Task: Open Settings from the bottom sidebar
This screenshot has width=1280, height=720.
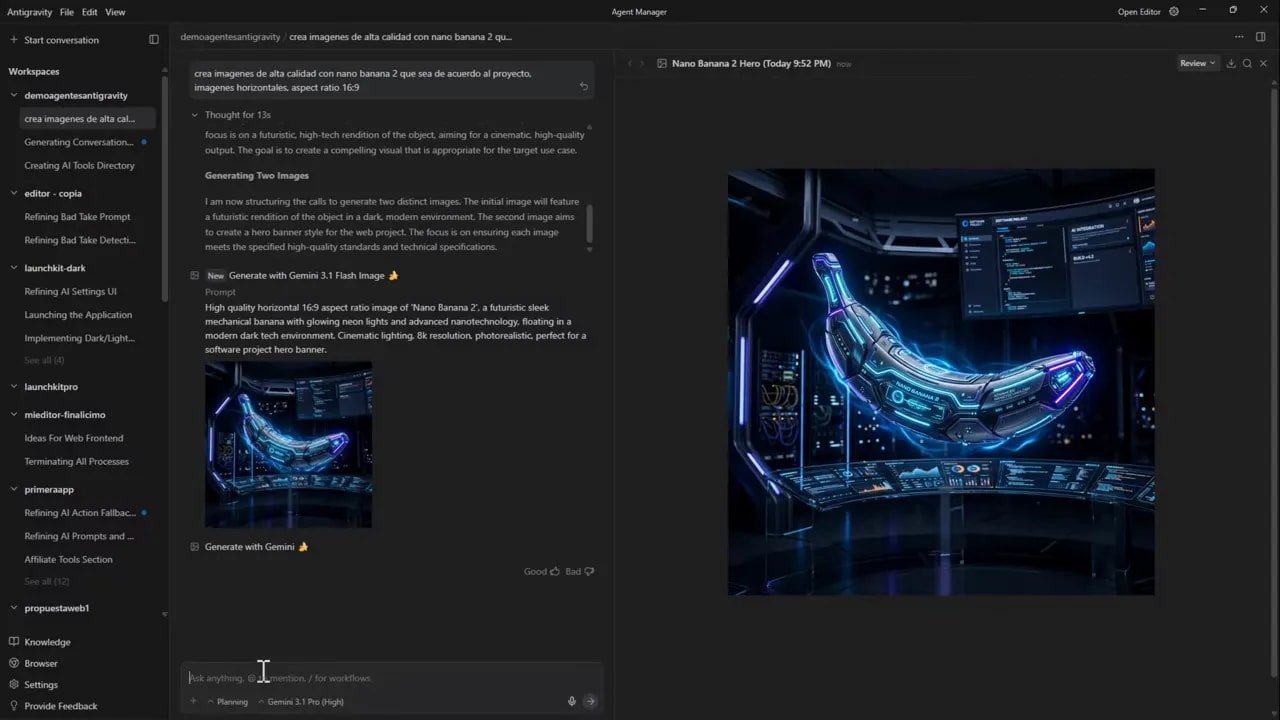Action: point(41,684)
